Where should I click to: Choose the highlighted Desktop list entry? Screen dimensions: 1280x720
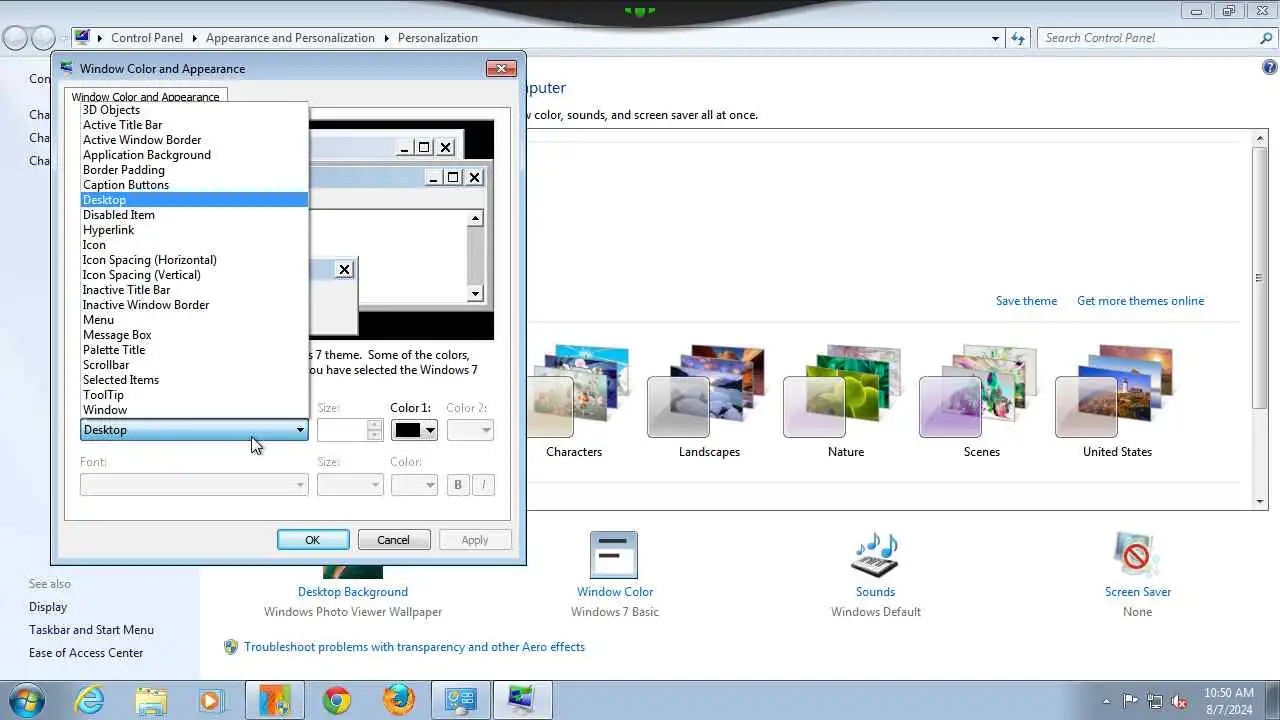(x=194, y=200)
